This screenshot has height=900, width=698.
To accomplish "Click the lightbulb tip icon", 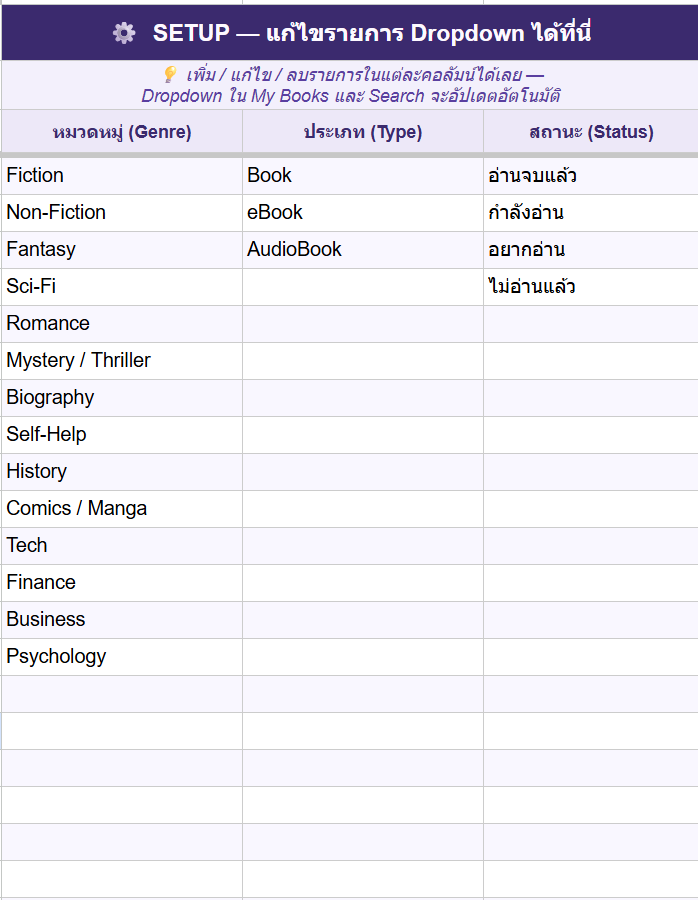I will (x=170, y=75).
